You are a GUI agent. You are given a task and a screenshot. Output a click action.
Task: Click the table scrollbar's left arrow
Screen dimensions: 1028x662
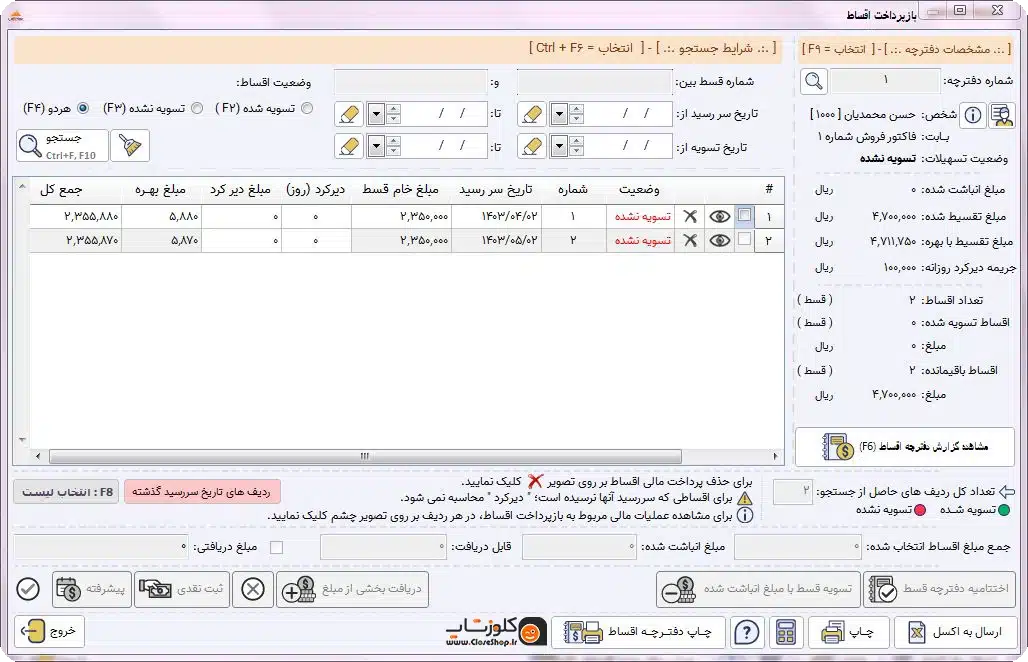tap(38, 456)
